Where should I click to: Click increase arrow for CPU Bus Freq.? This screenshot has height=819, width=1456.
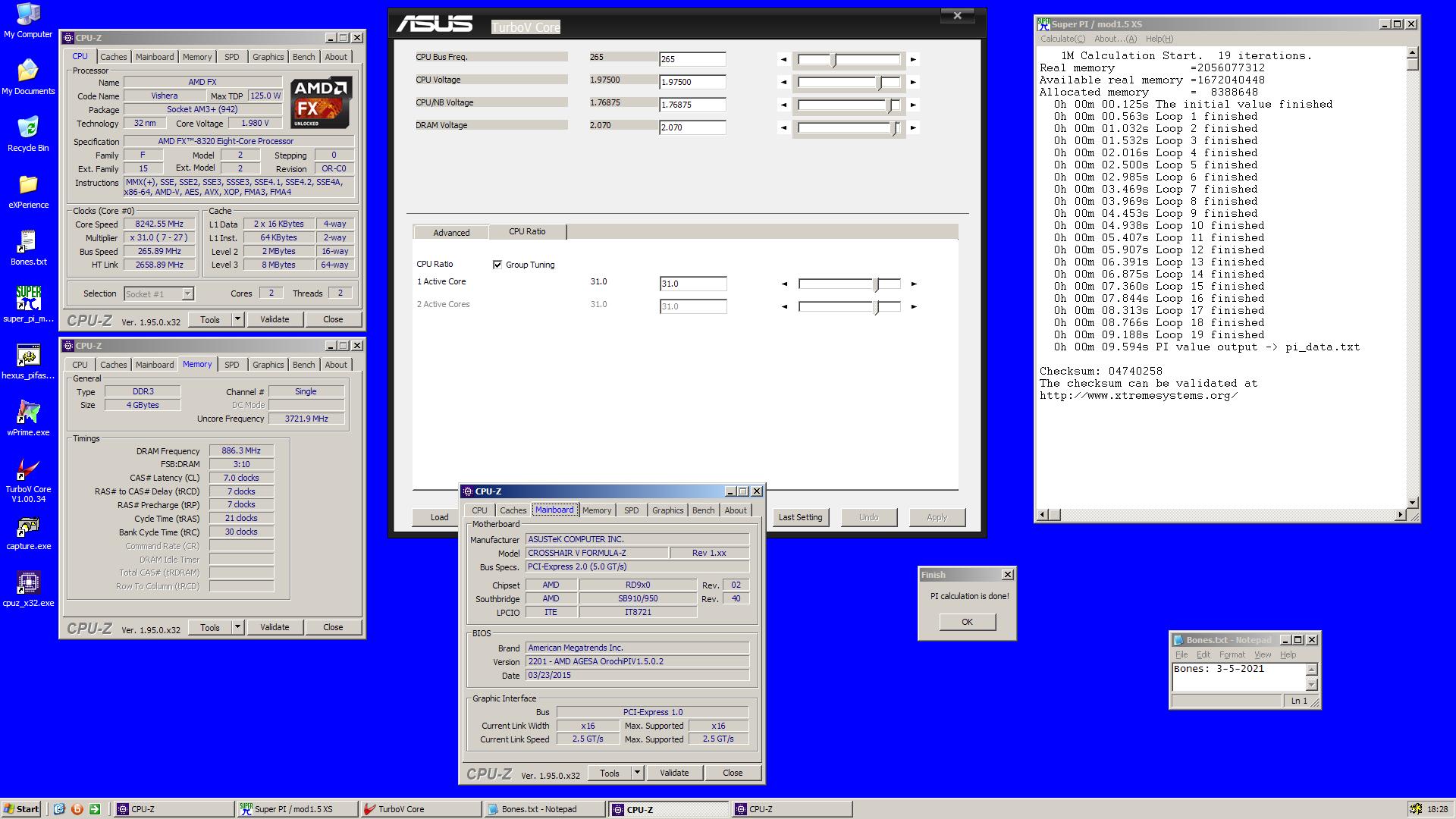pos(913,59)
